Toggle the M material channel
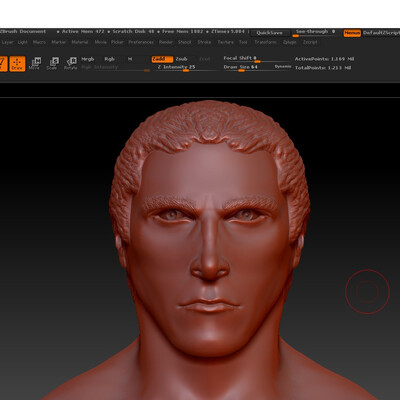The width and height of the screenshot is (400, 400). pyautogui.click(x=130, y=59)
